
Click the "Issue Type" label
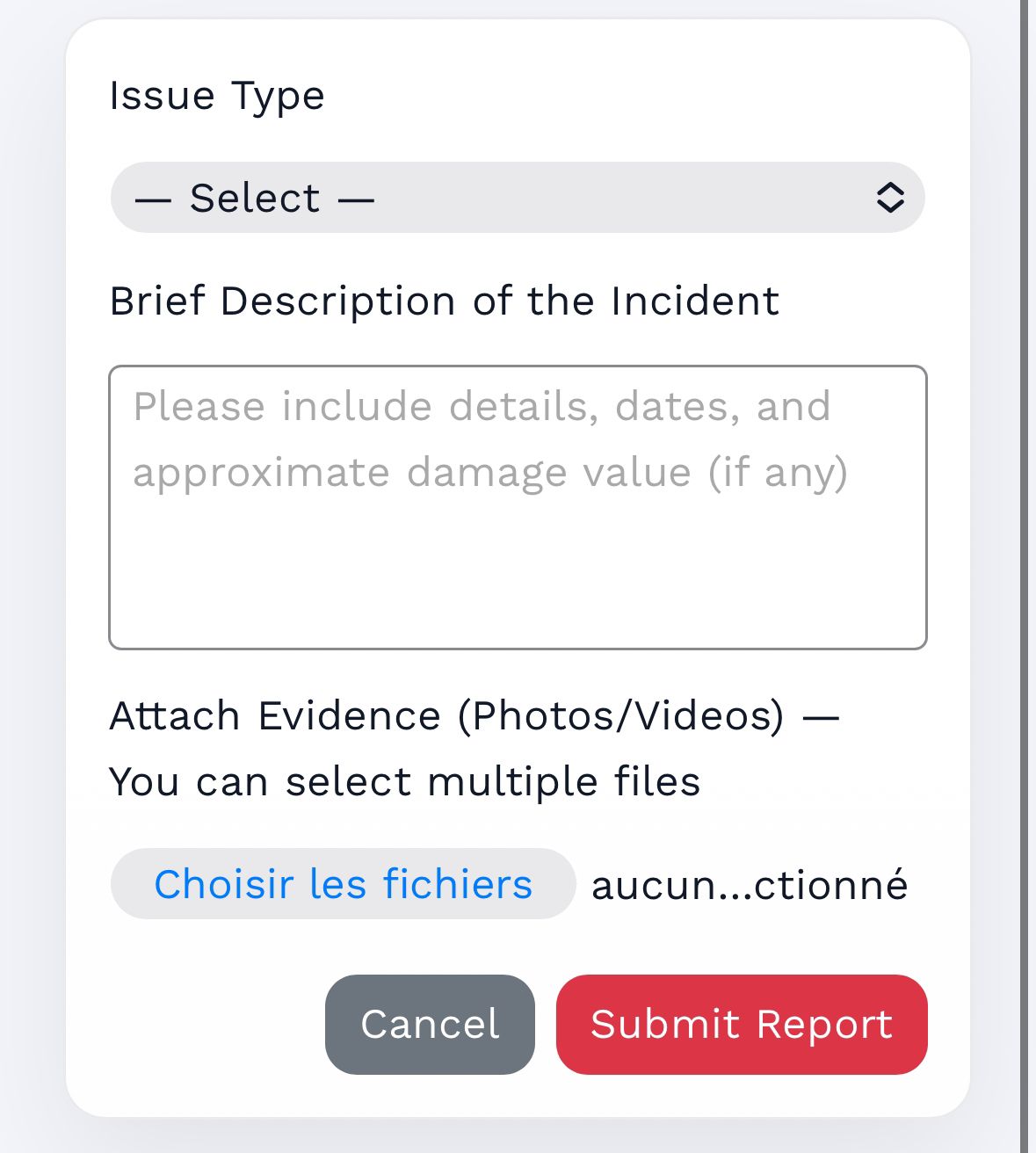click(217, 96)
